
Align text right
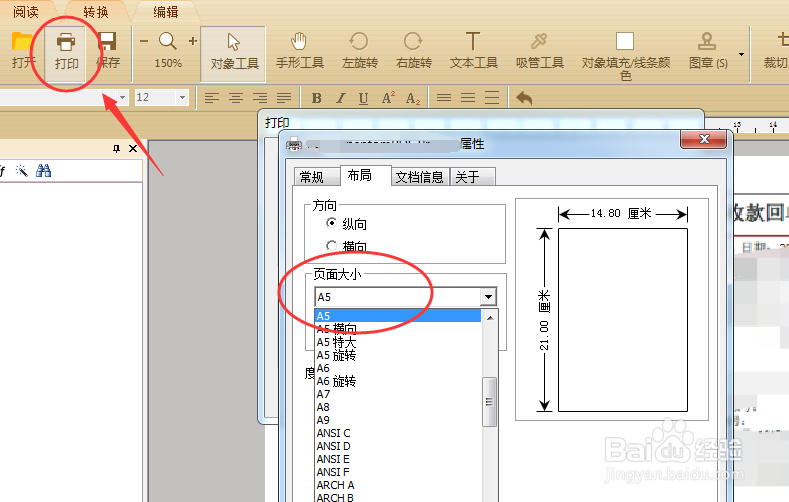pos(260,98)
